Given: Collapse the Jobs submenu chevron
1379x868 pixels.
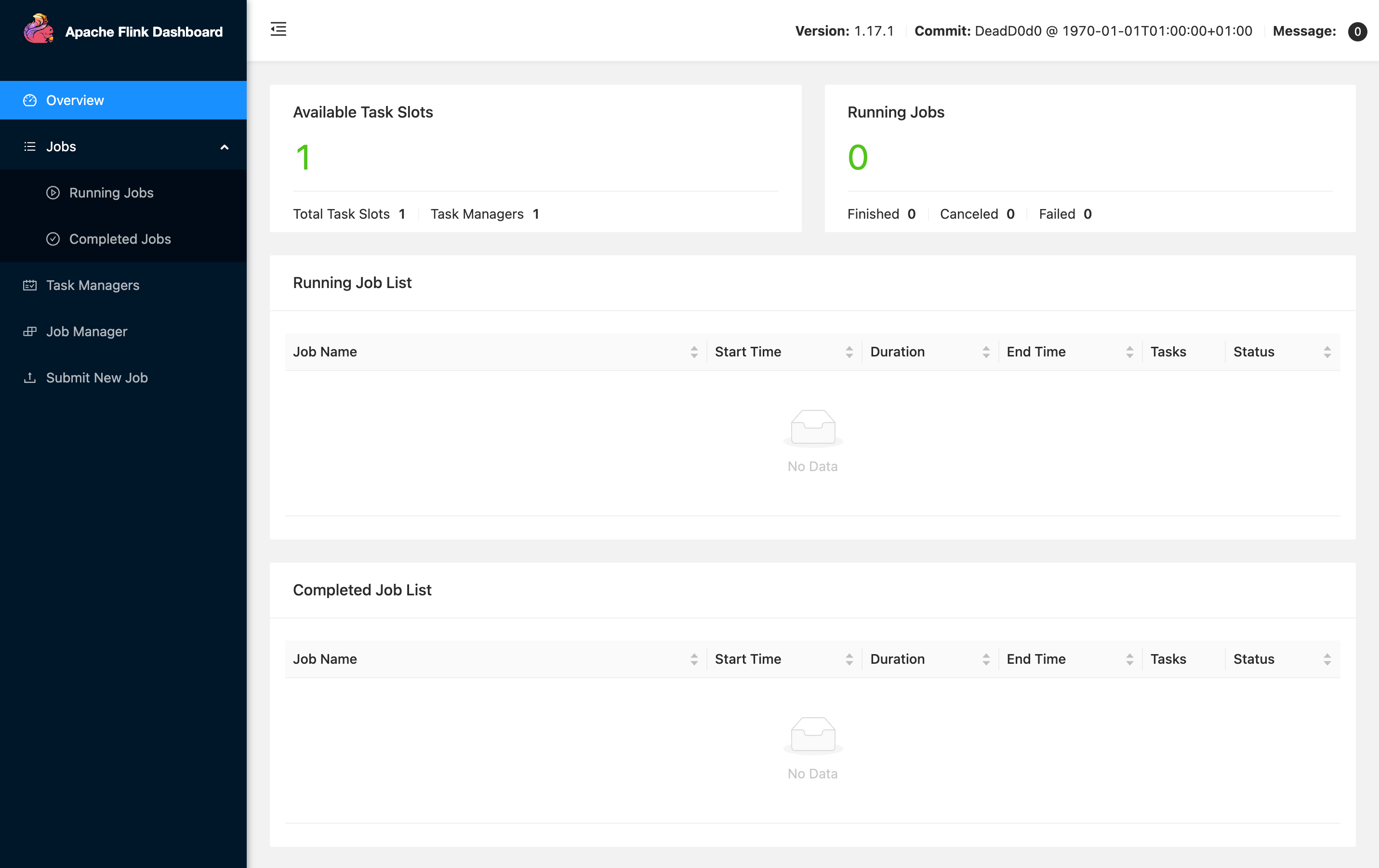Looking at the screenshot, I should pyautogui.click(x=225, y=147).
